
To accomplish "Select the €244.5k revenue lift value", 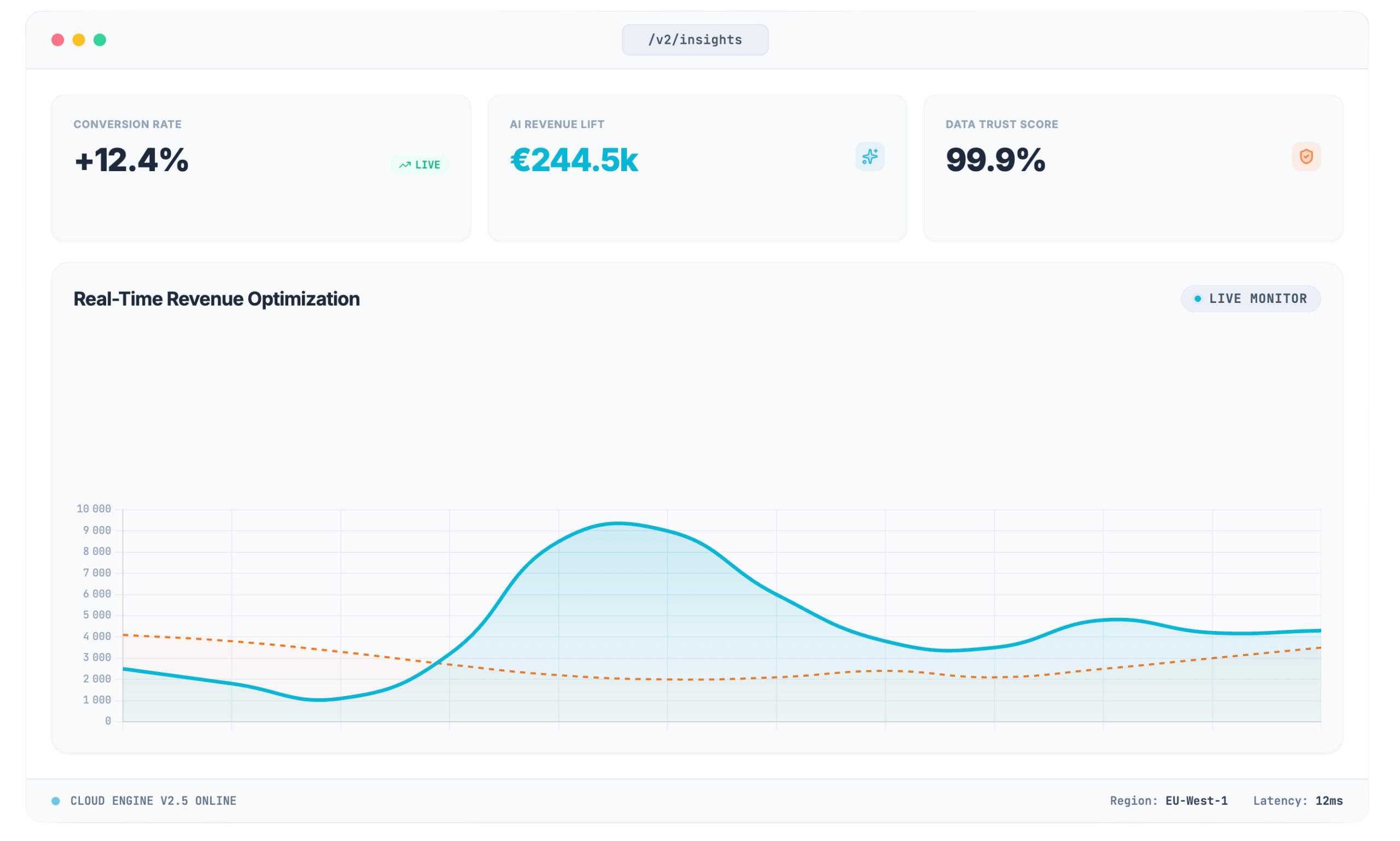I will 574,160.
